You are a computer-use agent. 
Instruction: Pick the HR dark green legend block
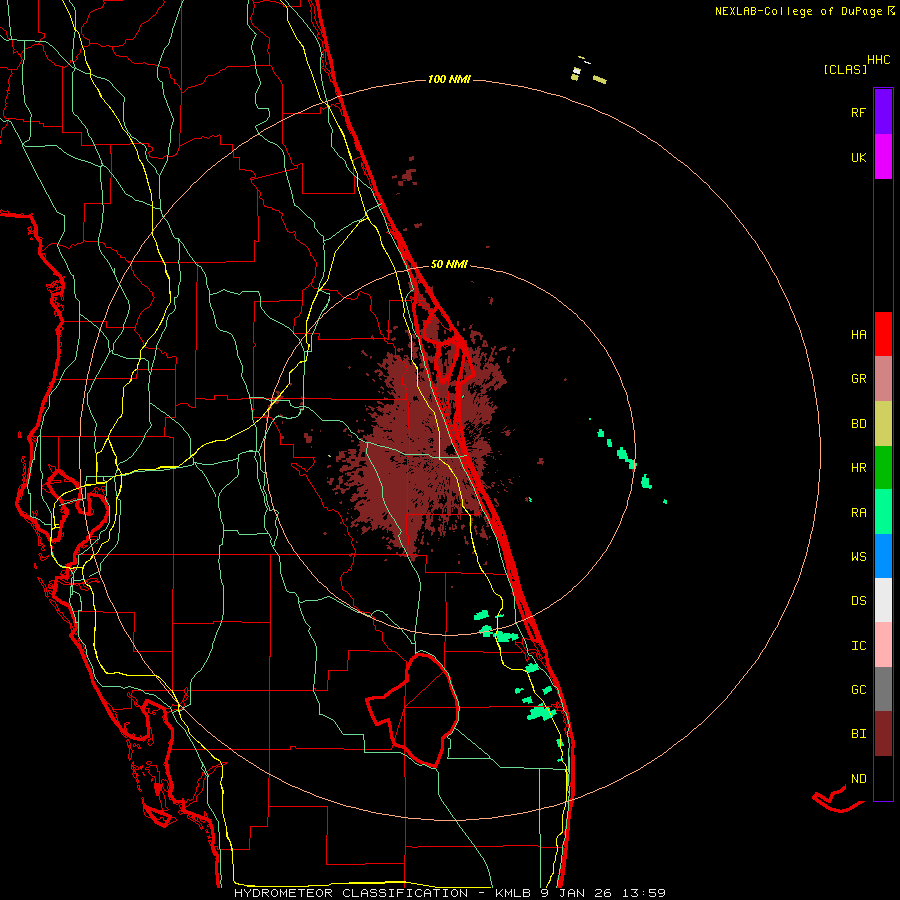883,468
